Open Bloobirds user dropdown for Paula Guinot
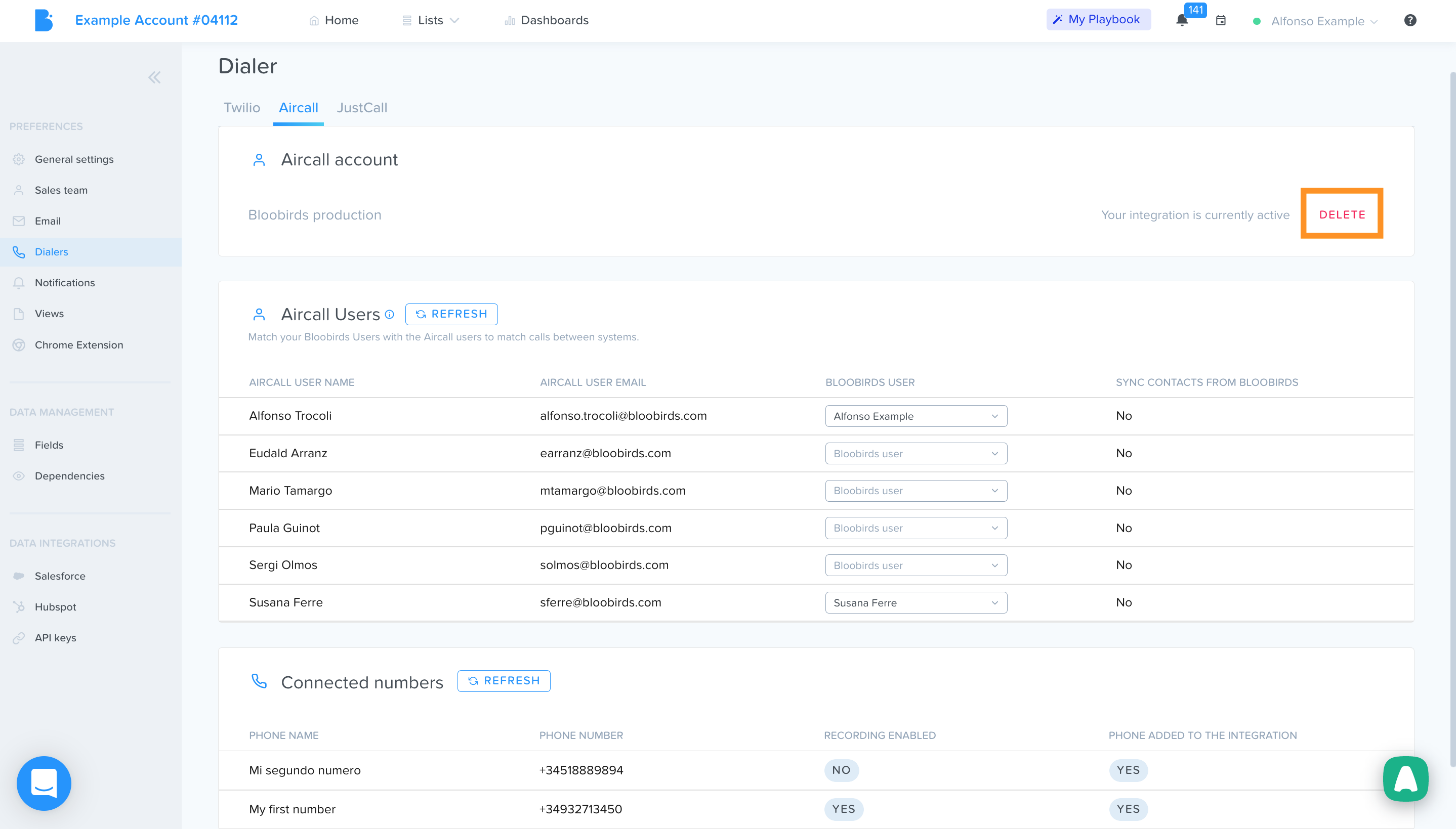The width and height of the screenshot is (1456, 829). 916,529
